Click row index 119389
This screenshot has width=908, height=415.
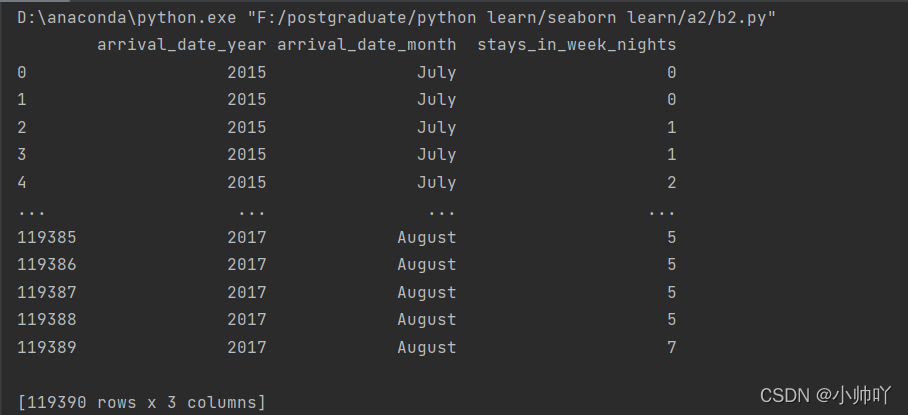(x=47, y=347)
